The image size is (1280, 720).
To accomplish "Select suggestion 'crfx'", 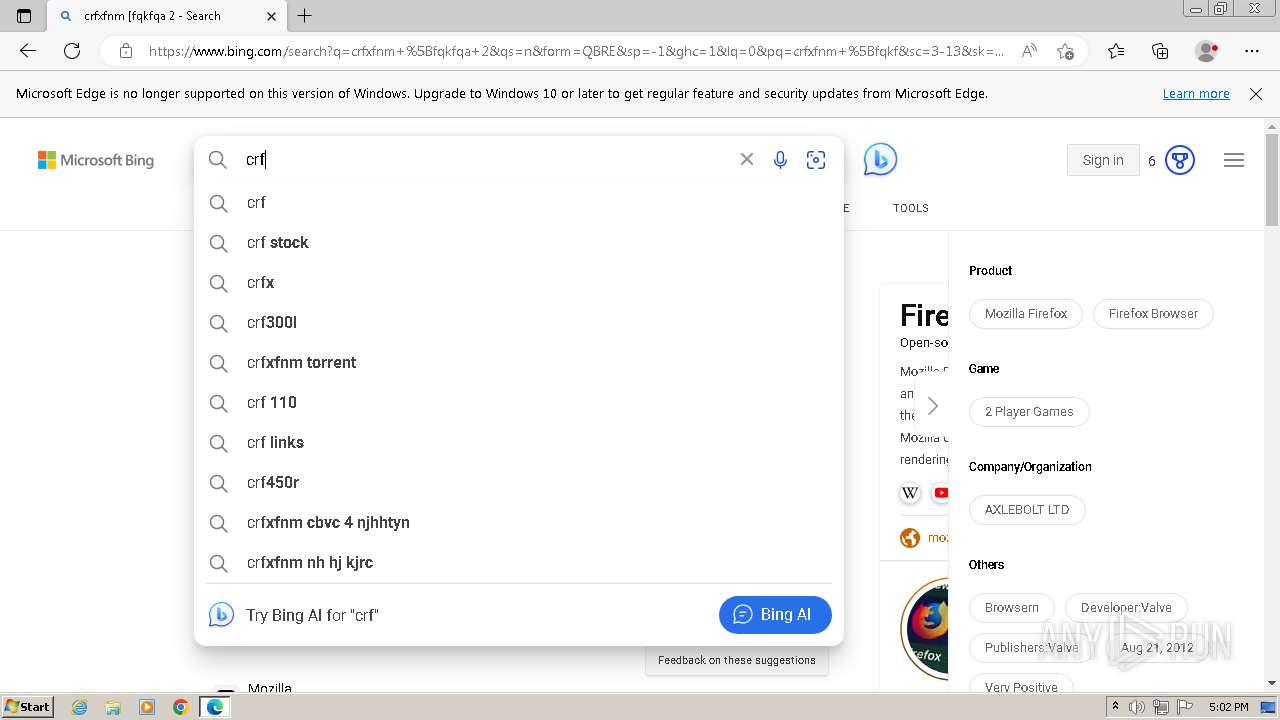I will click(519, 282).
